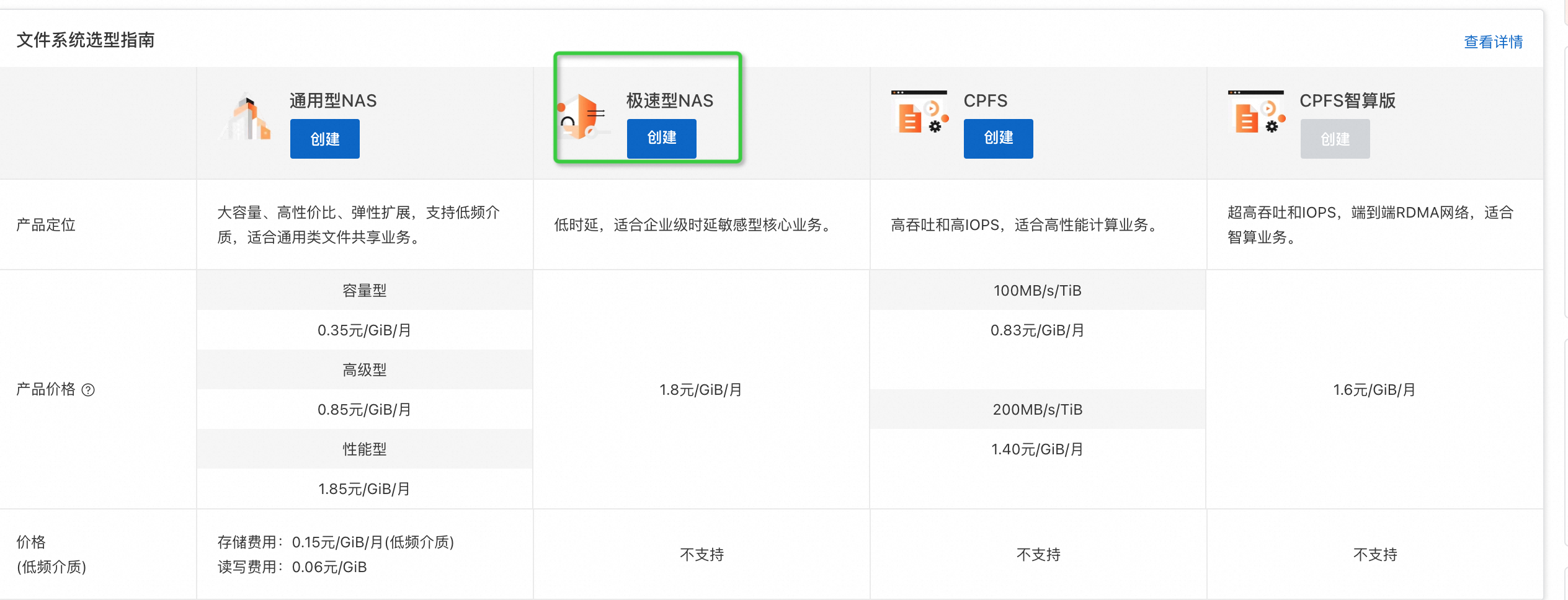Screen dimensions: 1568x600
Task: Click the 性能型 tier cell
Action: click(x=365, y=449)
